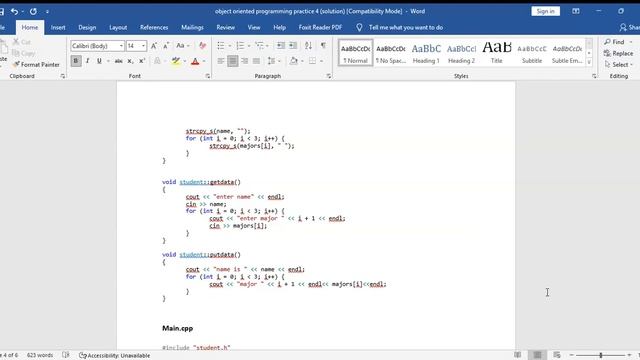Click the Ribbon Display Options icon

576,11
